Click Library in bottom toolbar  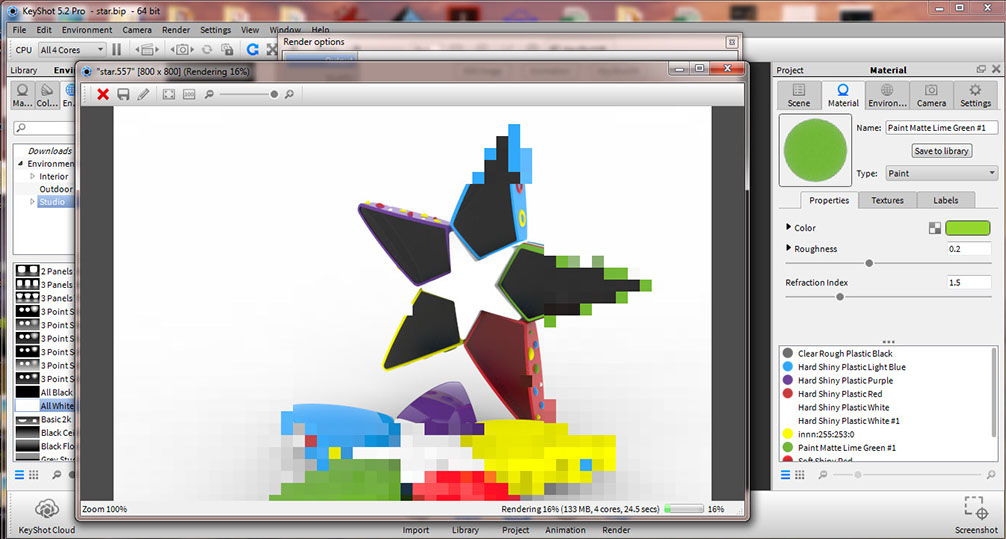465,530
